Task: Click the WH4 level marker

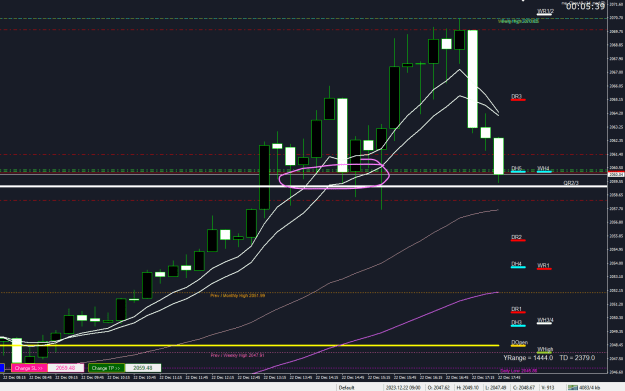Action: 544,169
